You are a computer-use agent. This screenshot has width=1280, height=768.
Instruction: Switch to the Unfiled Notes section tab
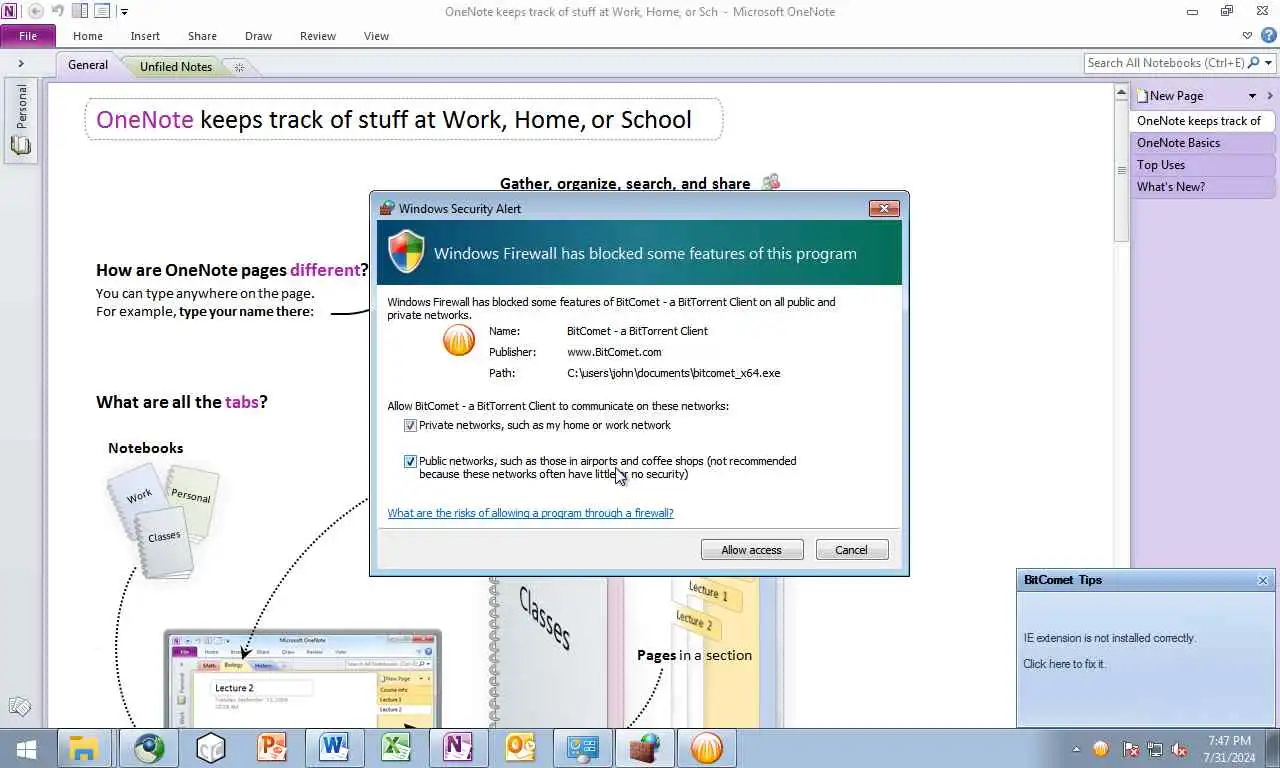176,67
